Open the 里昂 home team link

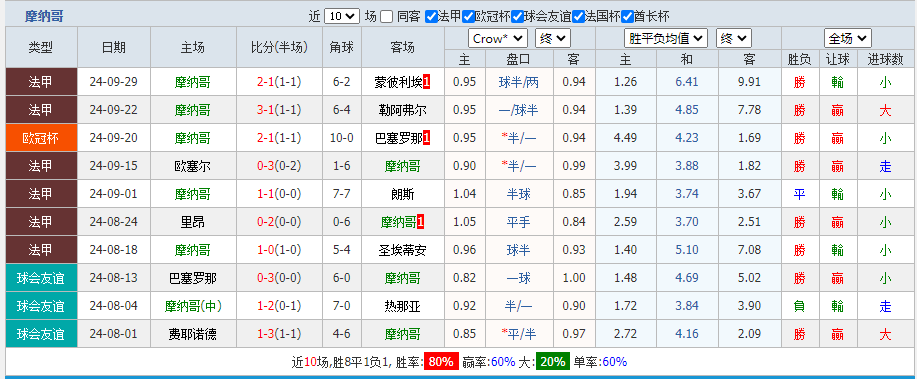coord(193,222)
